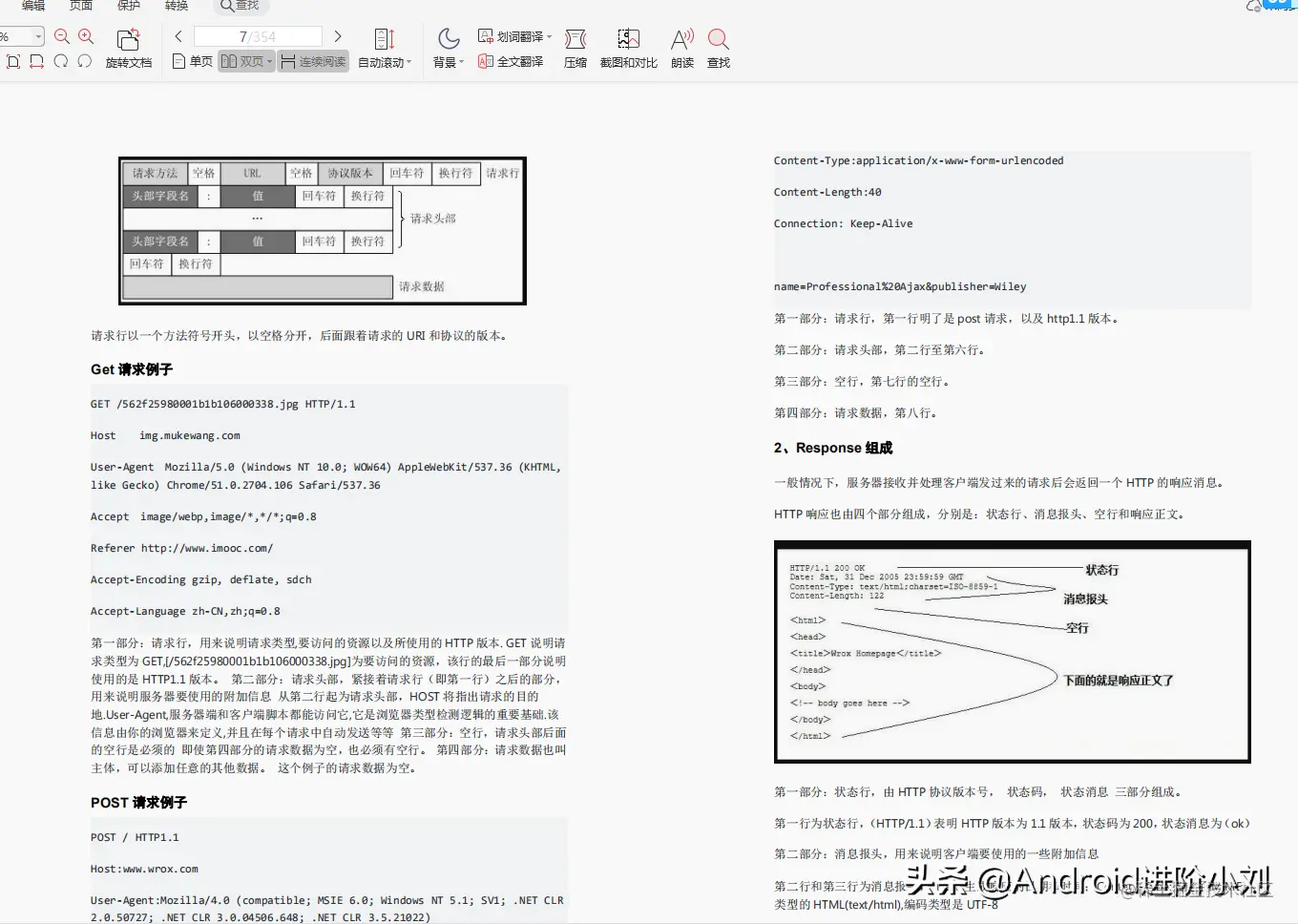This screenshot has width=1298, height=924.
Task: Switch to the 查找 find tab
Action: [240, 7]
